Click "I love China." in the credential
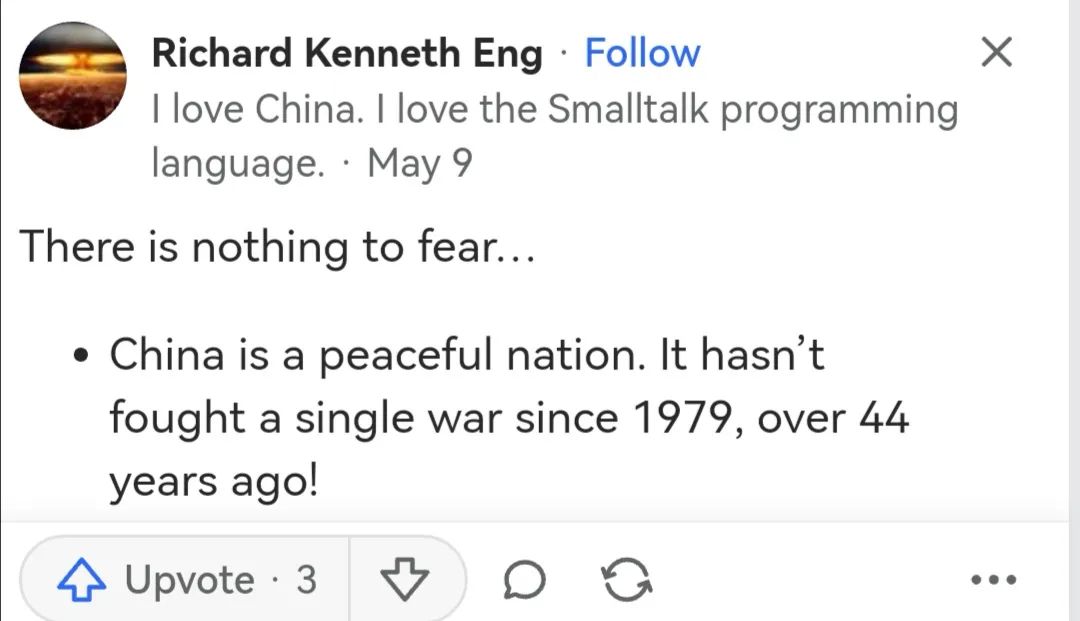 [256, 109]
